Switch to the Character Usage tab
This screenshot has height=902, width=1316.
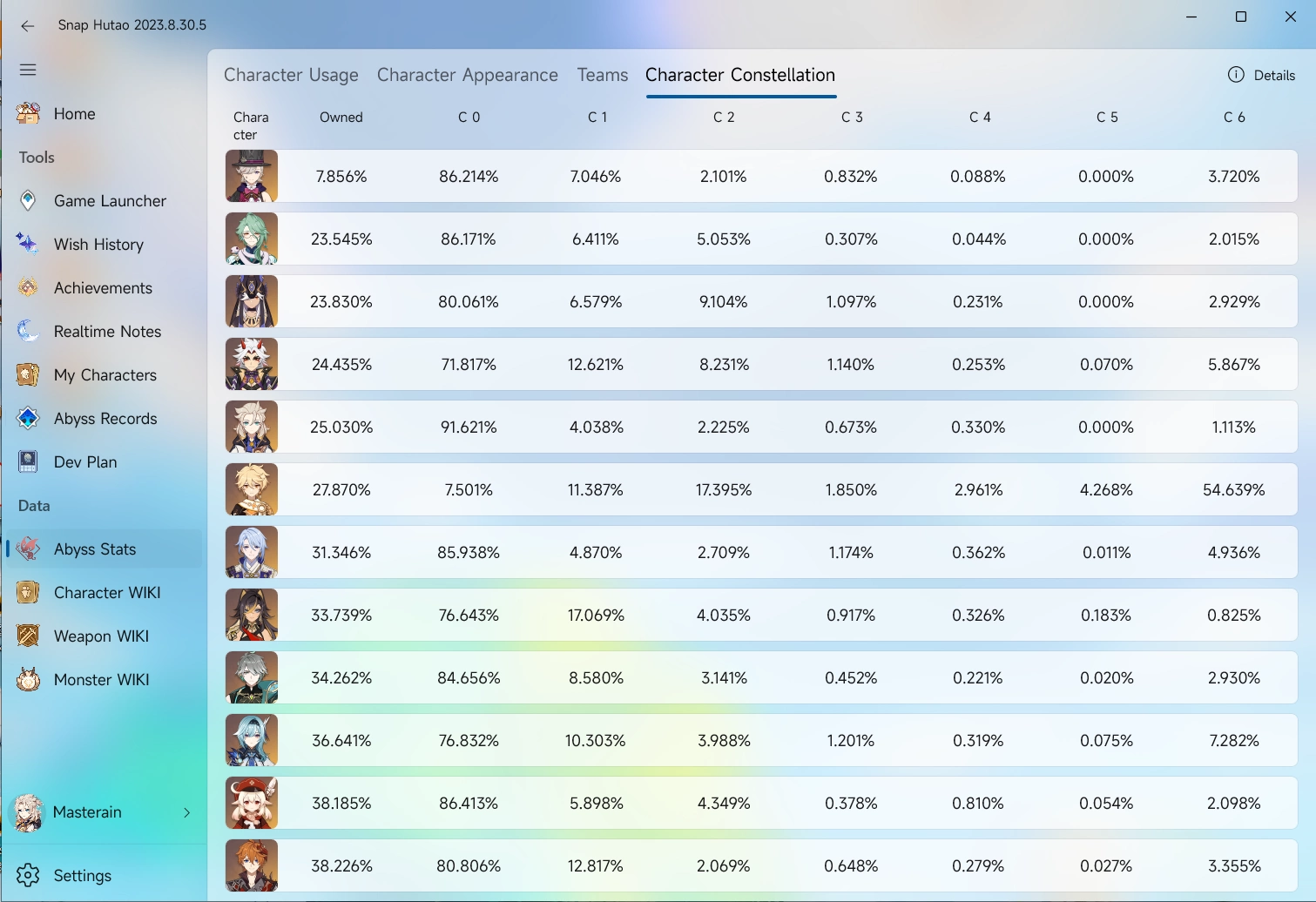tap(291, 75)
